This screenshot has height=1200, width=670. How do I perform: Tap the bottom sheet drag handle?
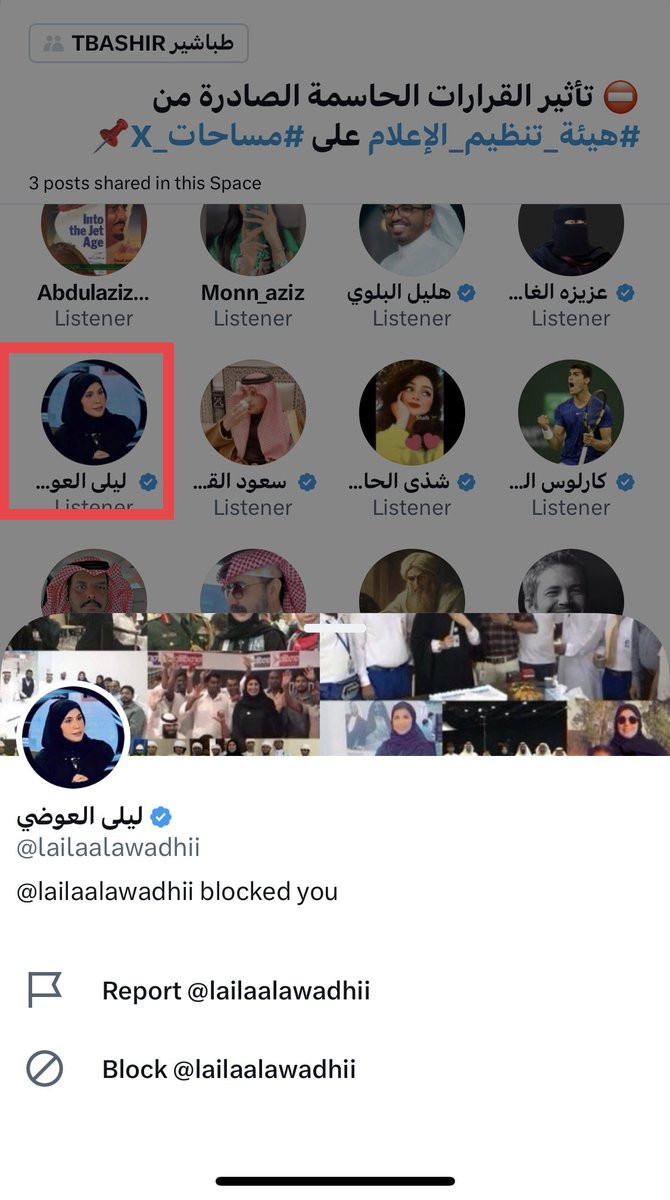coord(335,629)
